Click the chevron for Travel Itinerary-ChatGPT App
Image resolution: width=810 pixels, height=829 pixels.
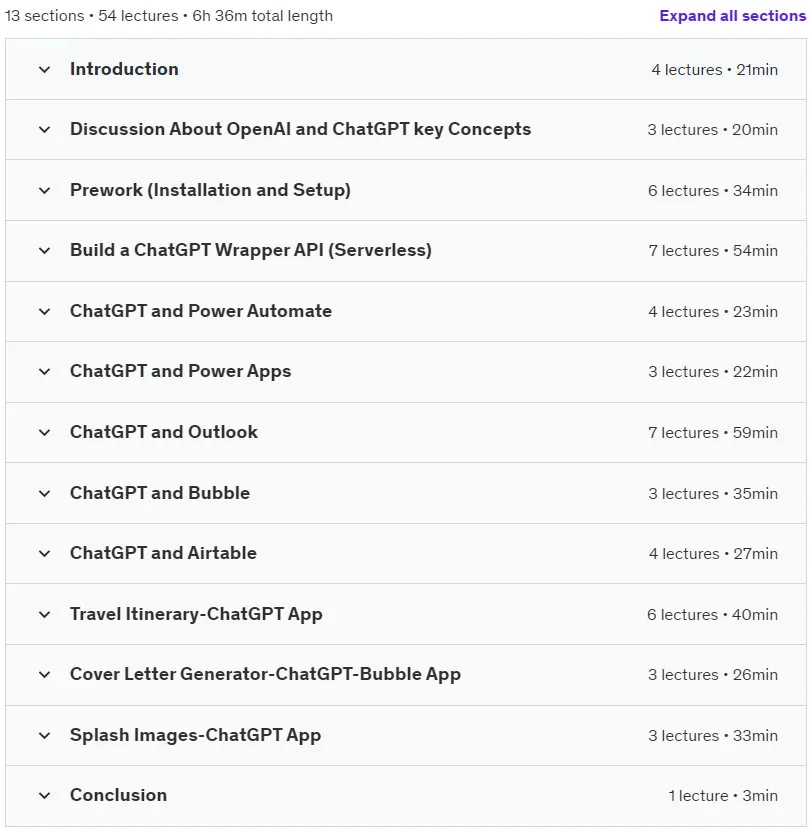tap(44, 614)
